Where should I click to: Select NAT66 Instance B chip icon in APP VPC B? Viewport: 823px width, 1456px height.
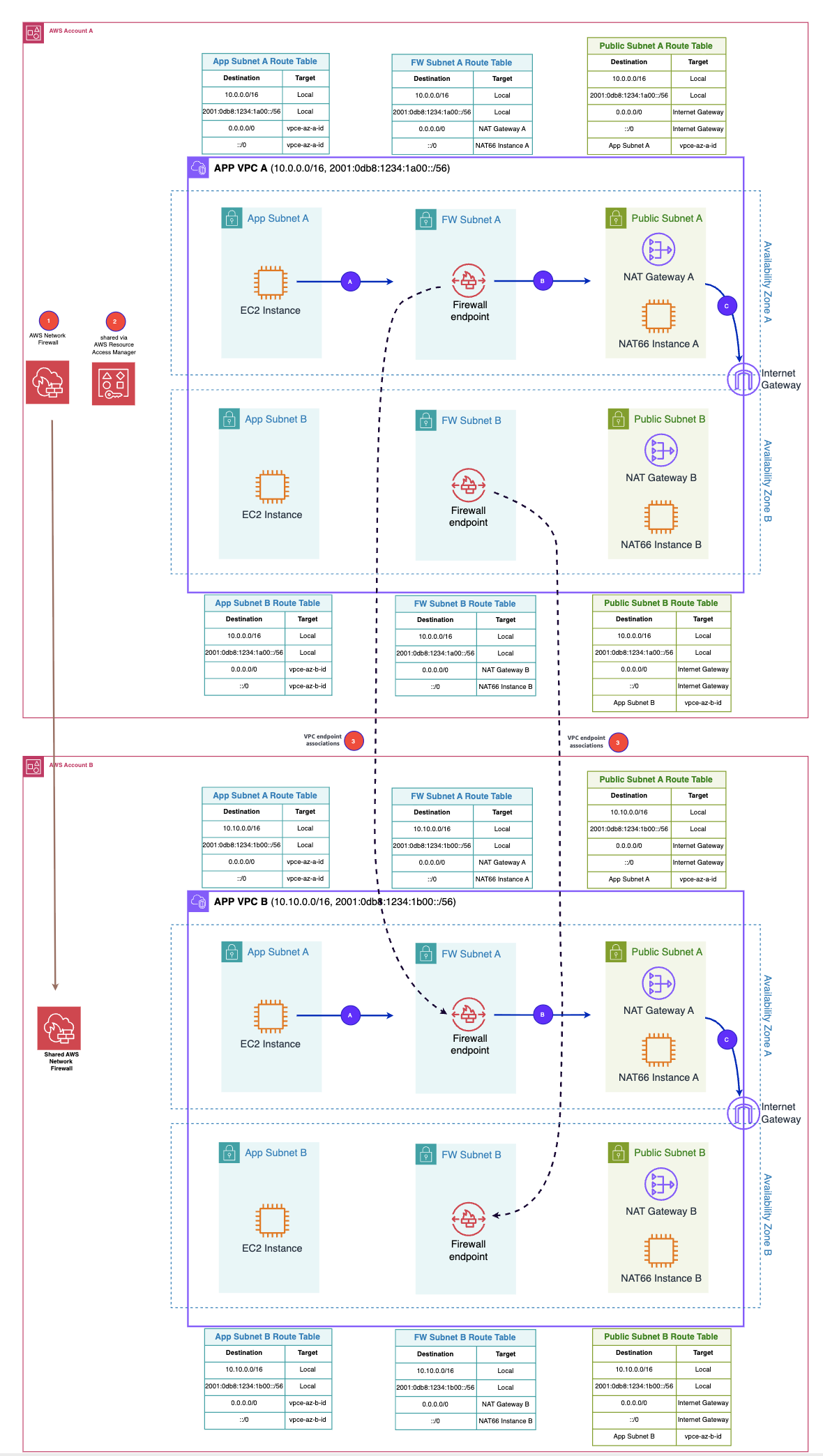(x=661, y=1251)
